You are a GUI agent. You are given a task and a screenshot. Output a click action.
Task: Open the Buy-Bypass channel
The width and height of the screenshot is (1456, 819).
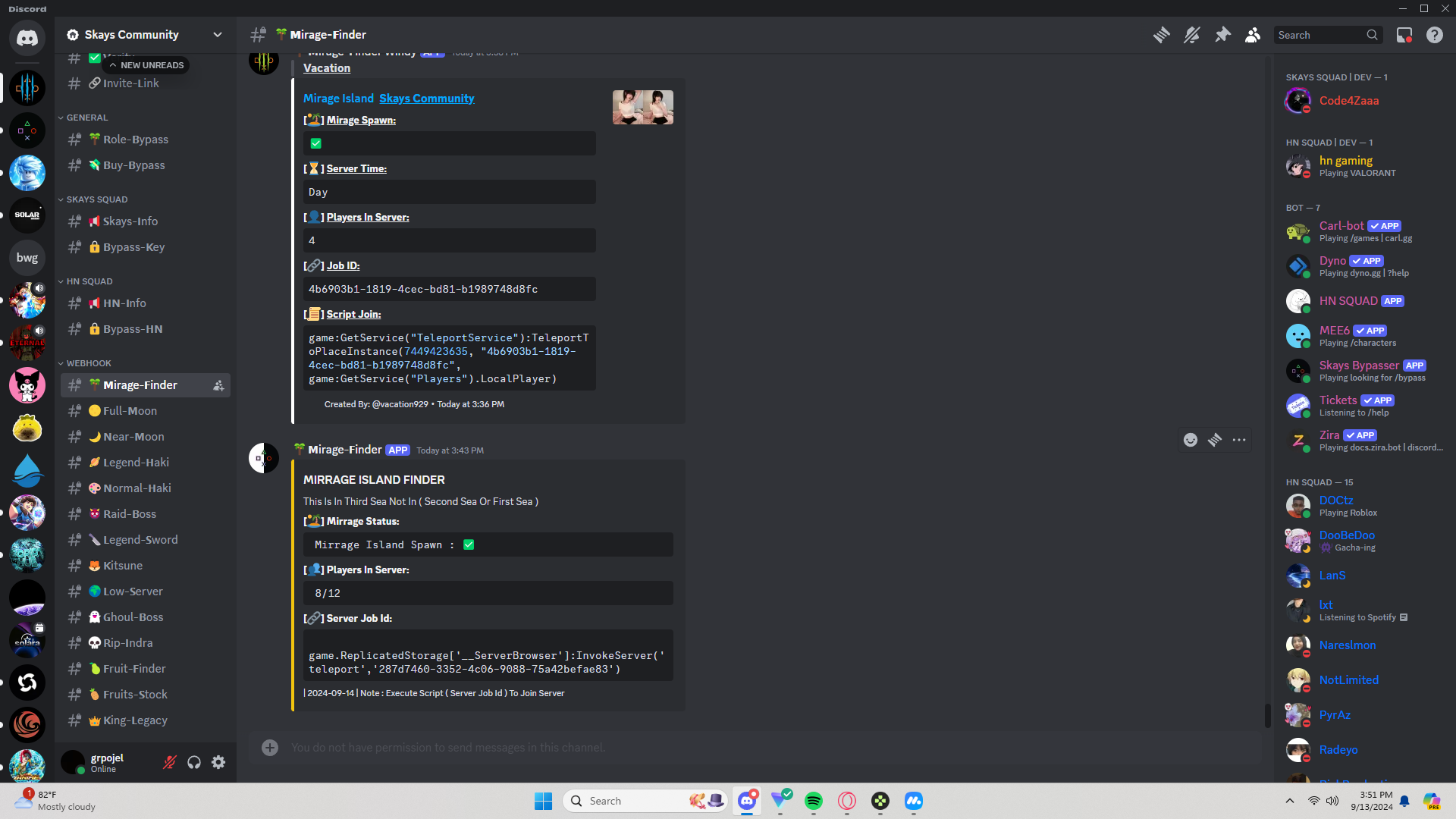pyautogui.click(x=146, y=165)
